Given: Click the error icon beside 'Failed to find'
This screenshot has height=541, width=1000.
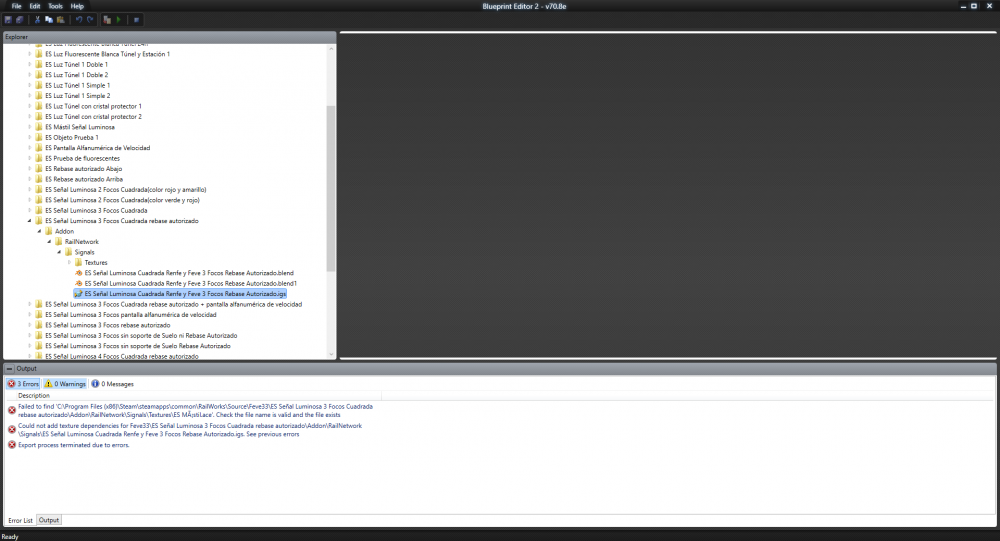Looking at the screenshot, I should (x=11, y=410).
